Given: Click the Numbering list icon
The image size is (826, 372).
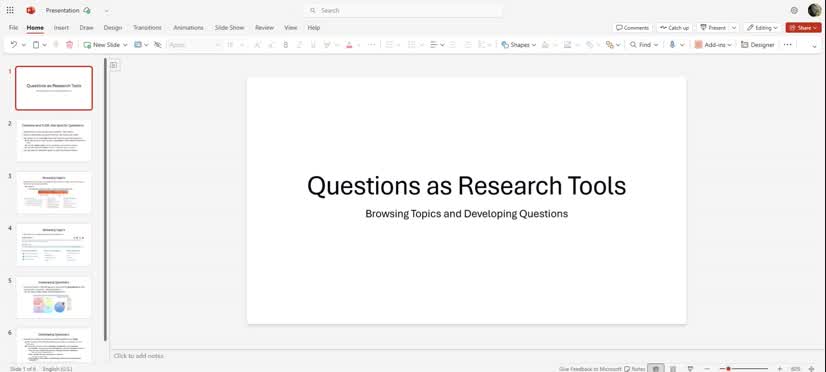Looking at the screenshot, I should 412,45.
